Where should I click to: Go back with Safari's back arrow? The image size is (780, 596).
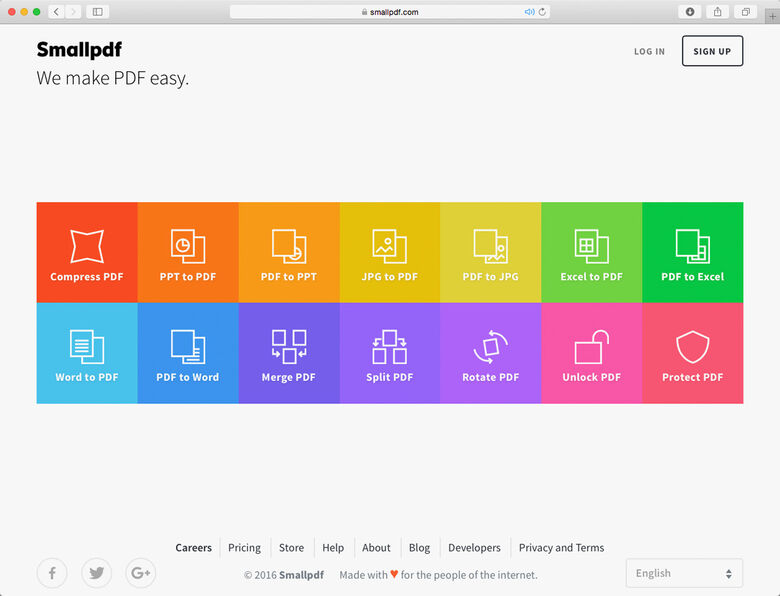tap(56, 11)
